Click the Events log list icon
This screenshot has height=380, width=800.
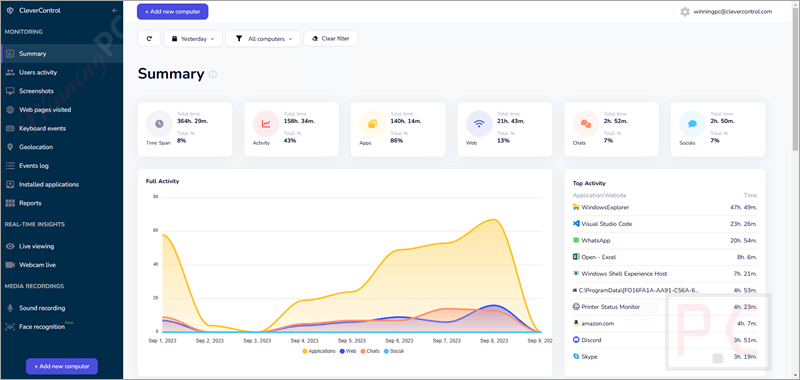click(x=10, y=166)
